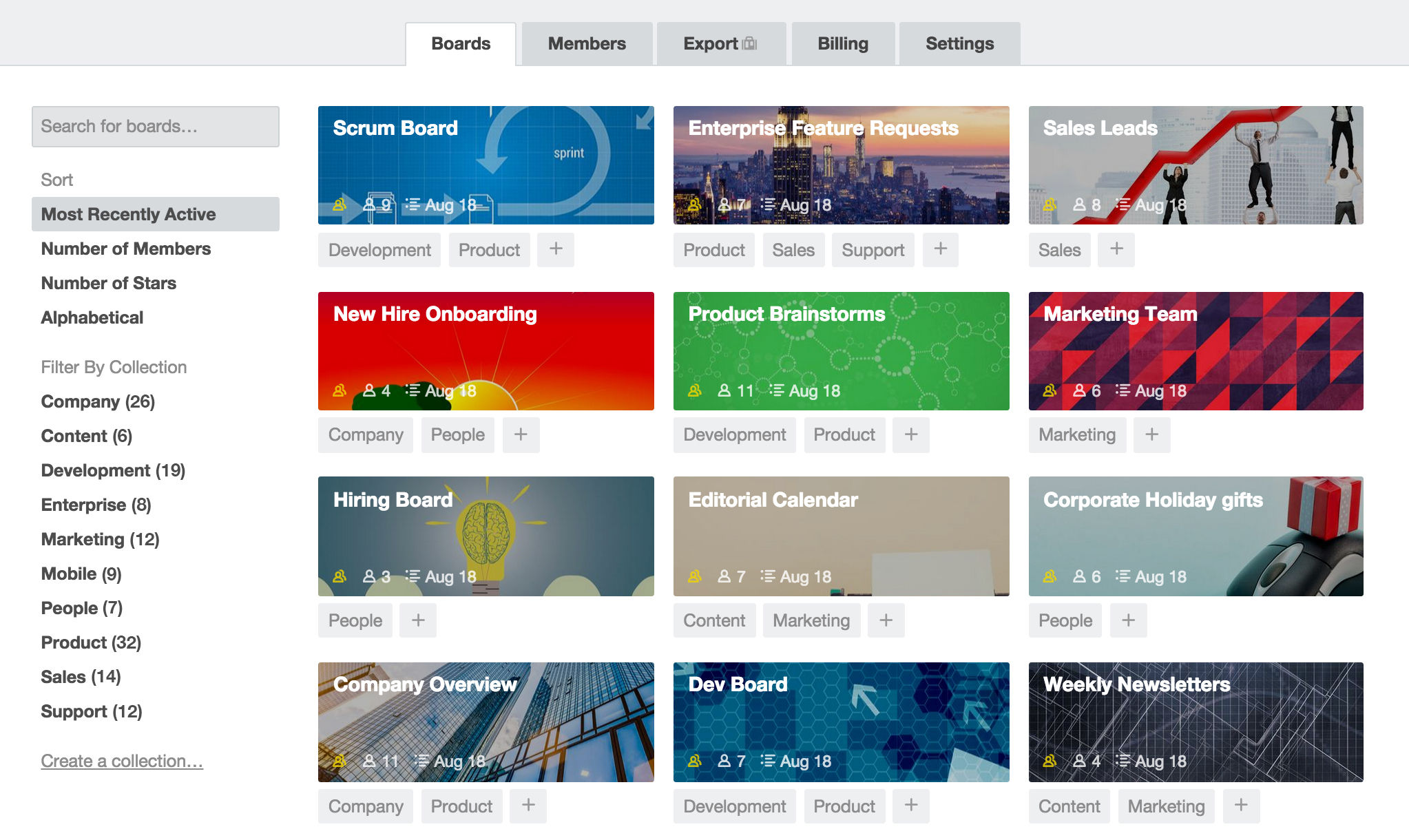Sort boards by Number of Members
The width and height of the screenshot is (1409, 840).
tap(126, 249)
